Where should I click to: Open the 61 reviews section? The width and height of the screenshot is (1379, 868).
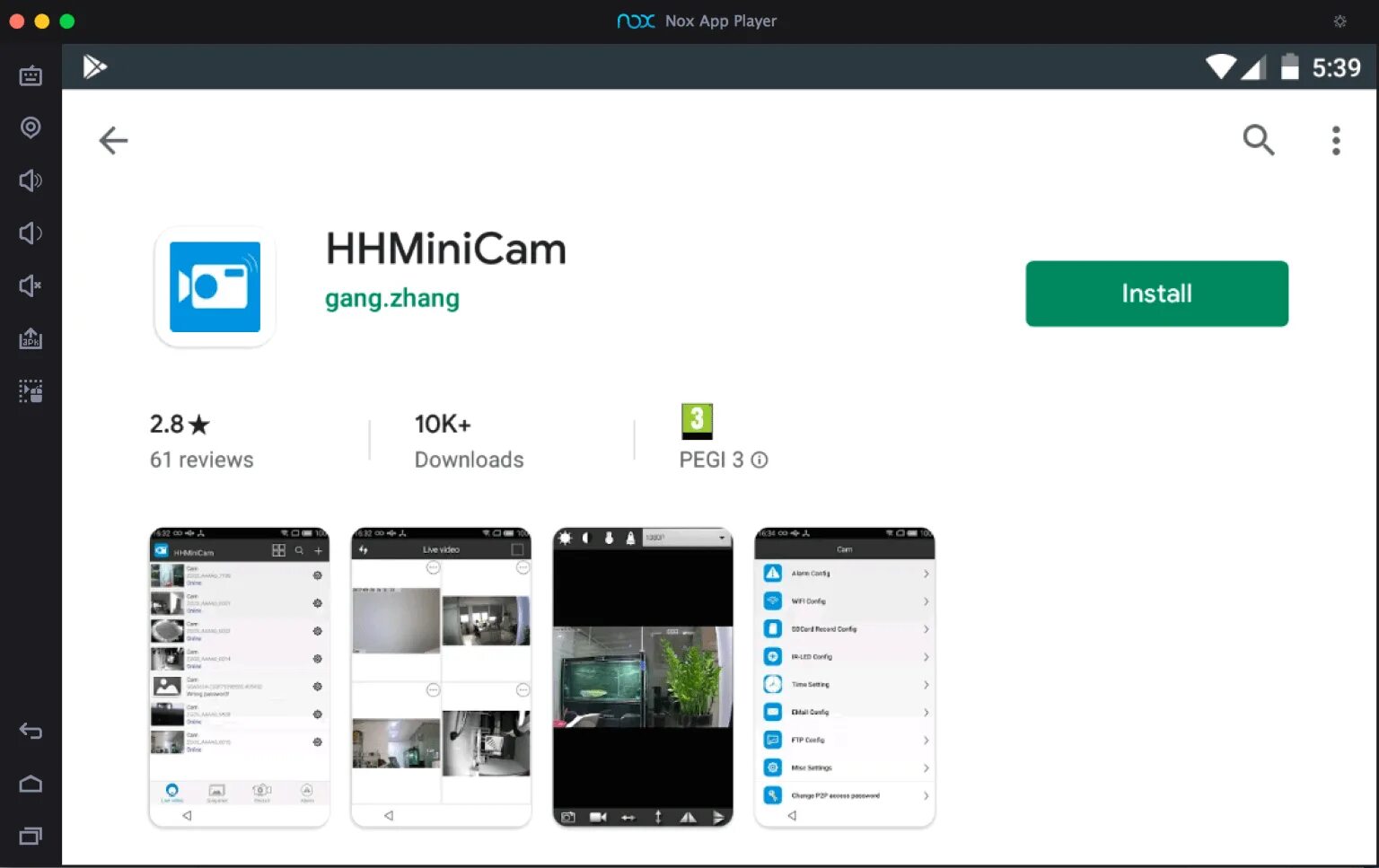click(202, 460)
